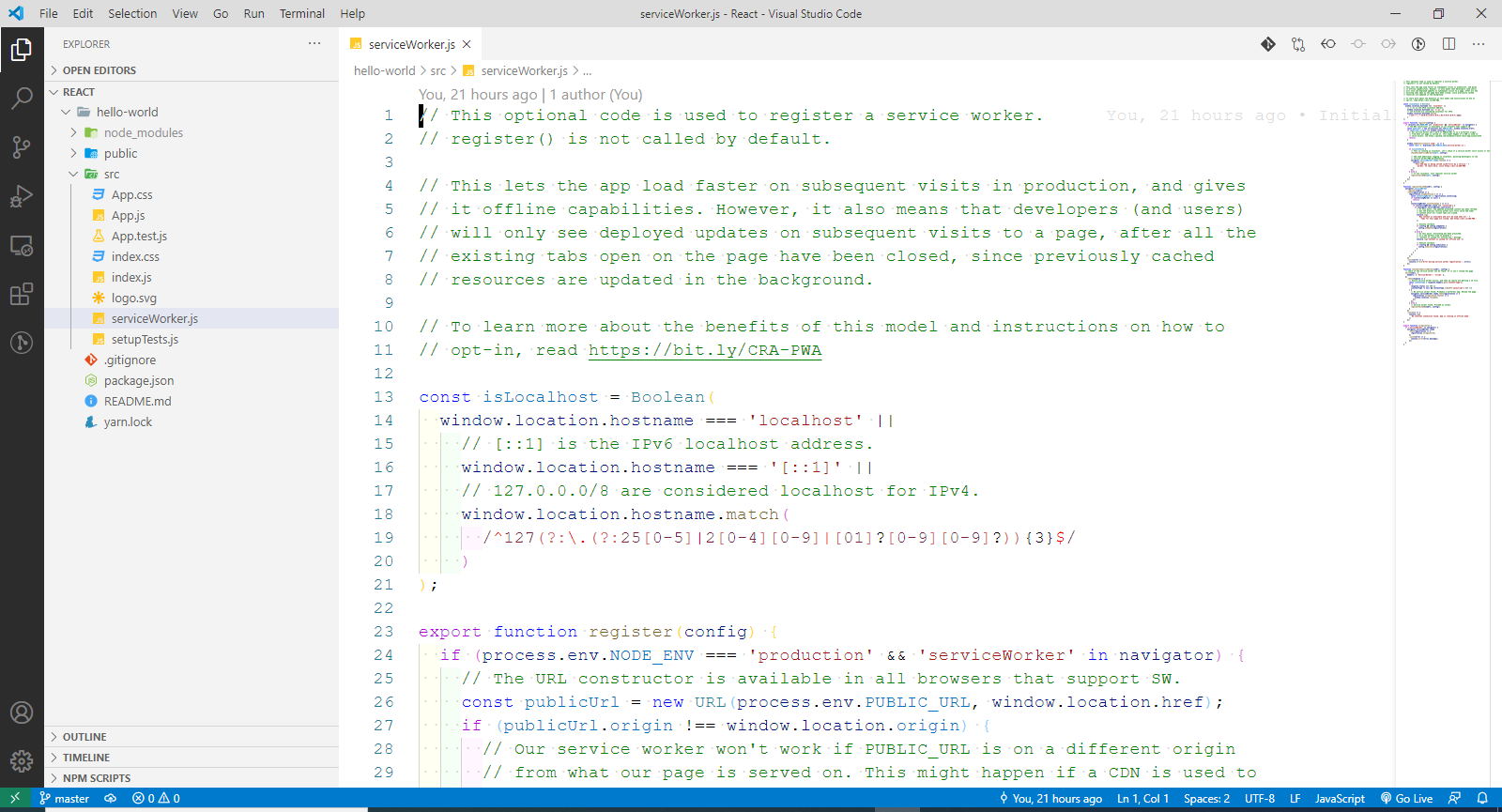This screenshot has width=1502, height=812.
Task: Open the Manage gear menu
Action: click(22, 761)
